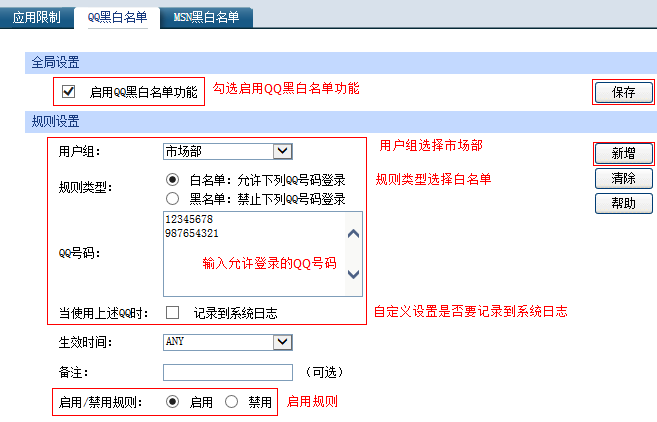
Task: Select the 白名单 radio option
Action: [x=172, y=180]
